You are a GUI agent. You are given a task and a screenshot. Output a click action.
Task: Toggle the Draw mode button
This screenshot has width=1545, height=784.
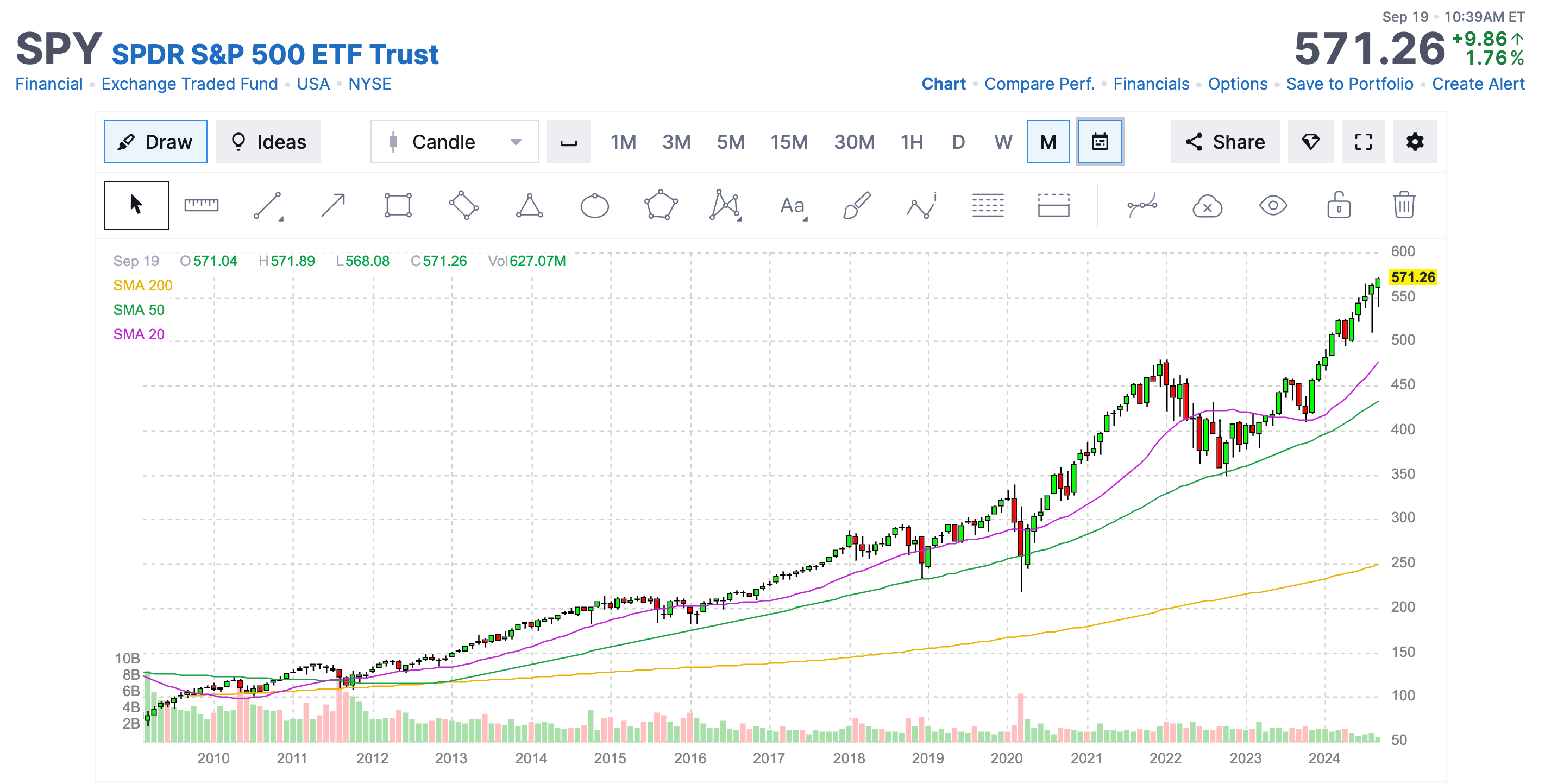pyautogui.click(x=155, y=142)
